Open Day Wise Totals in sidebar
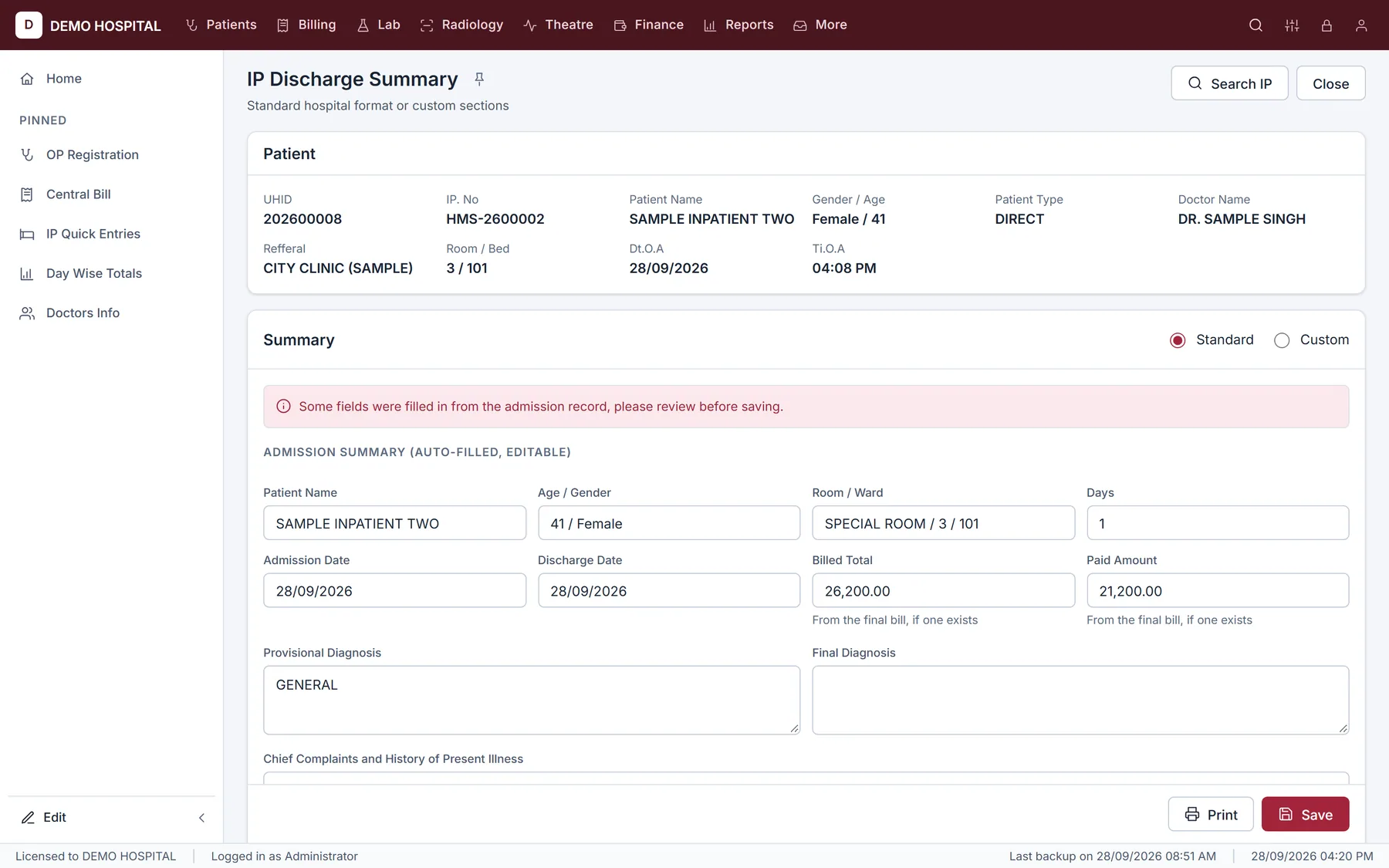Viewport: 1389px width, 868px height. (x=112, y=273)
